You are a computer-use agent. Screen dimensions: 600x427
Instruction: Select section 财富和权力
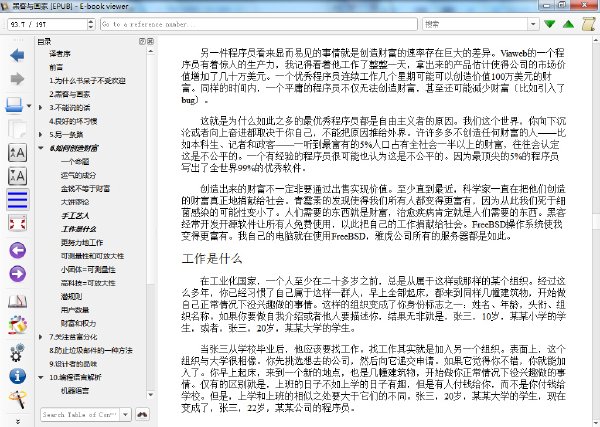point(78,323)
